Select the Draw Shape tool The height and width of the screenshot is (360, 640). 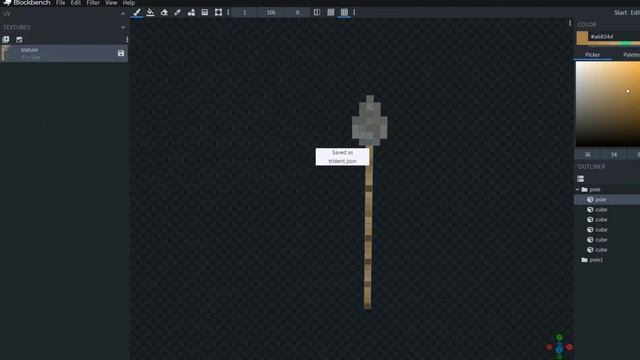point(191,12)
